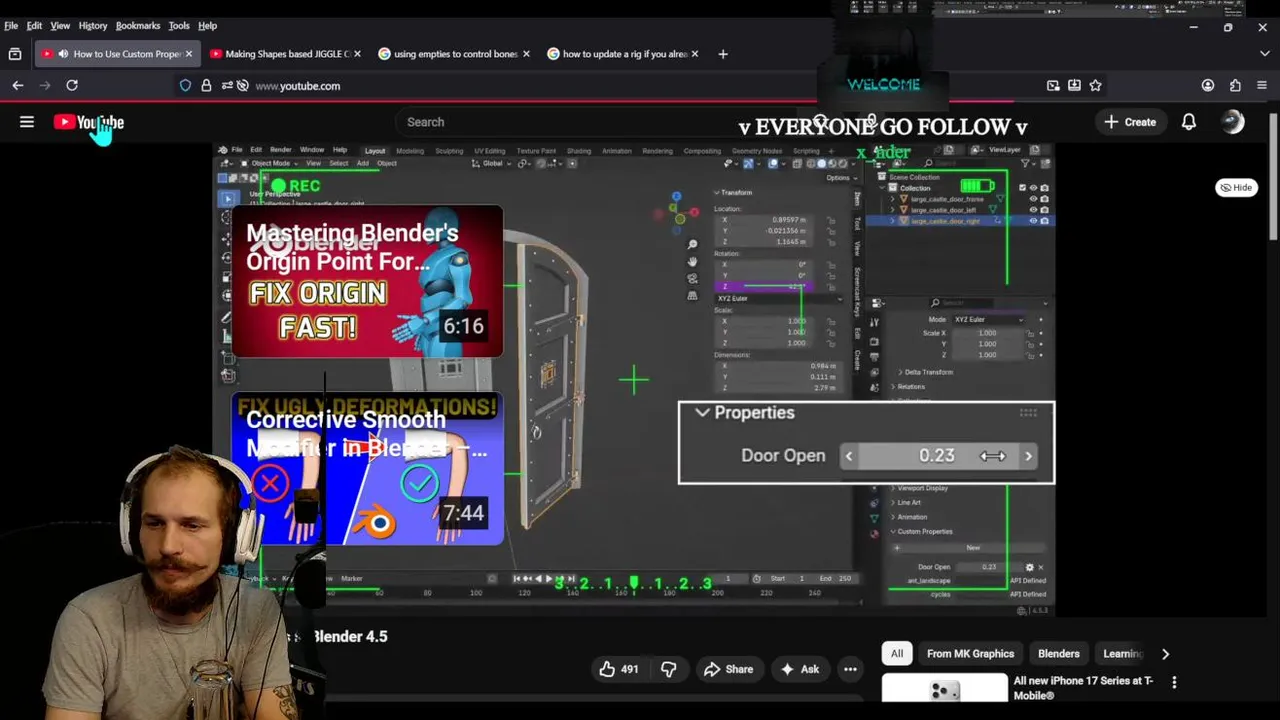Toggle Collection exclude checkbox in Blender outliner
Screen dimensions: 1280x720
1022,187
